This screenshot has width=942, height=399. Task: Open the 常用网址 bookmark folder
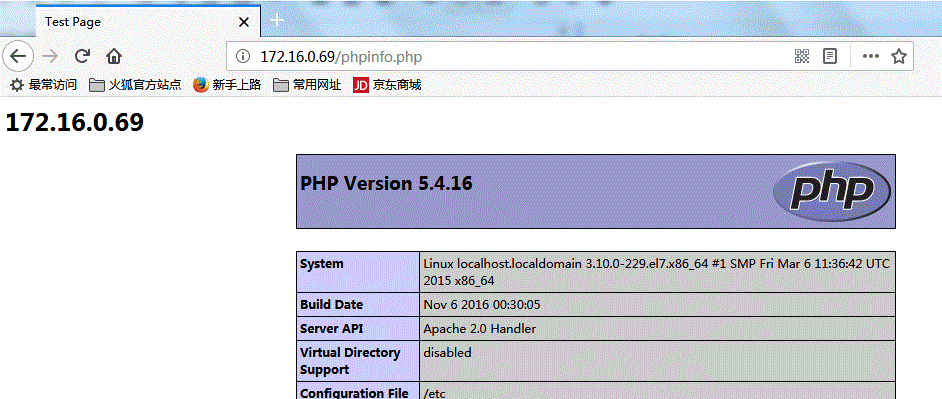307,85
